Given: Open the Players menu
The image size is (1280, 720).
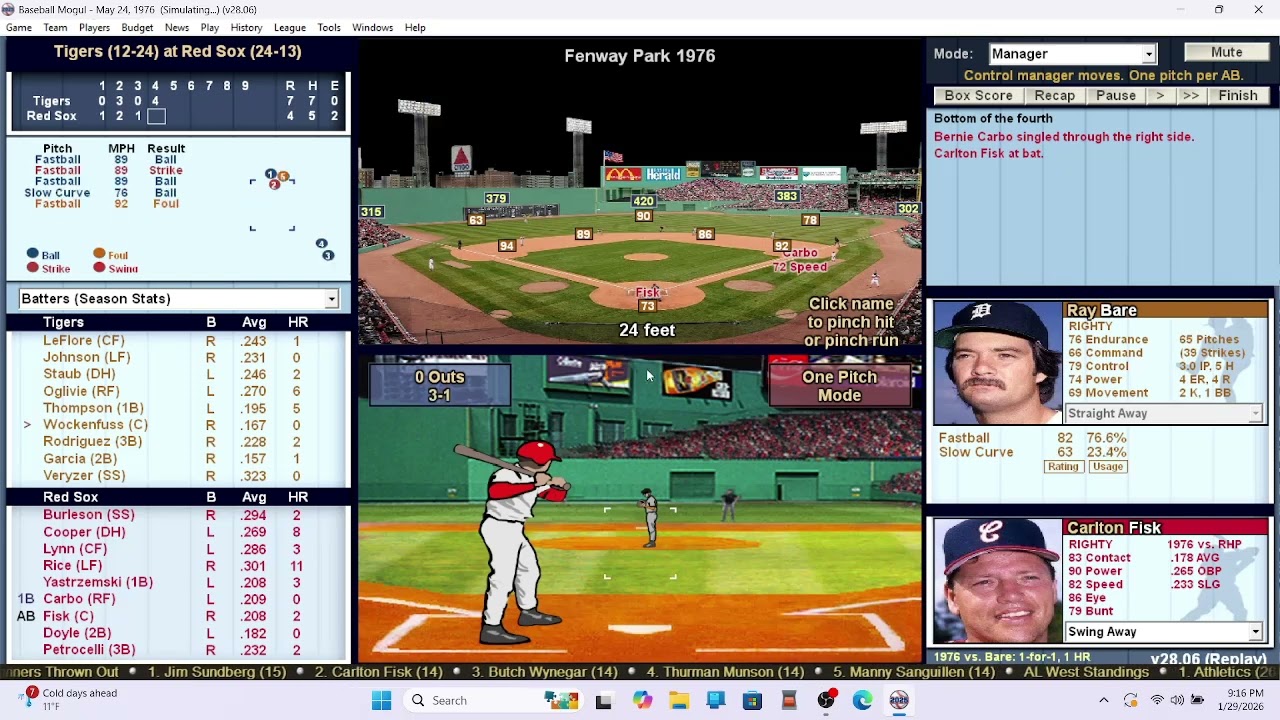Looking at the screenshot, I should point(94,27).
